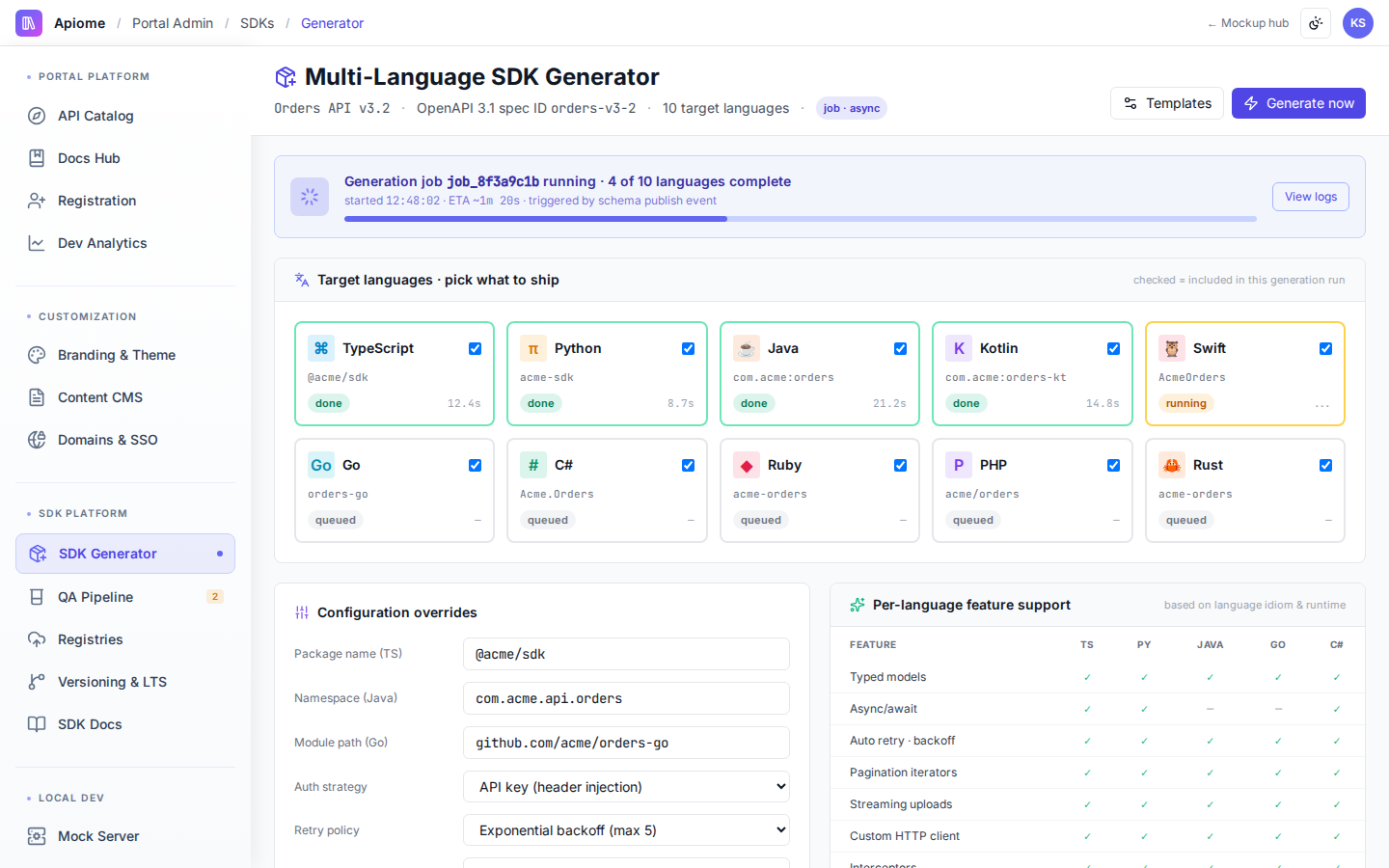Image resolution: width=1389 pixels, height=868 pixels.
Task: Click the PHP P icon
Action: pos(959,465)
